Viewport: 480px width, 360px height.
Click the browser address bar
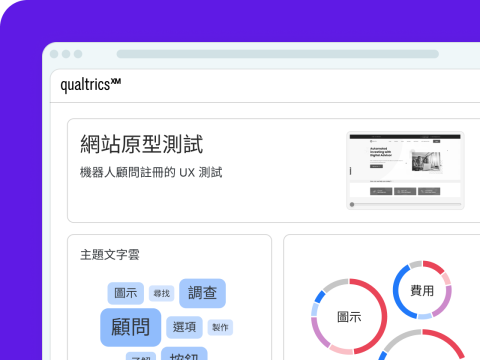(278, 54)
